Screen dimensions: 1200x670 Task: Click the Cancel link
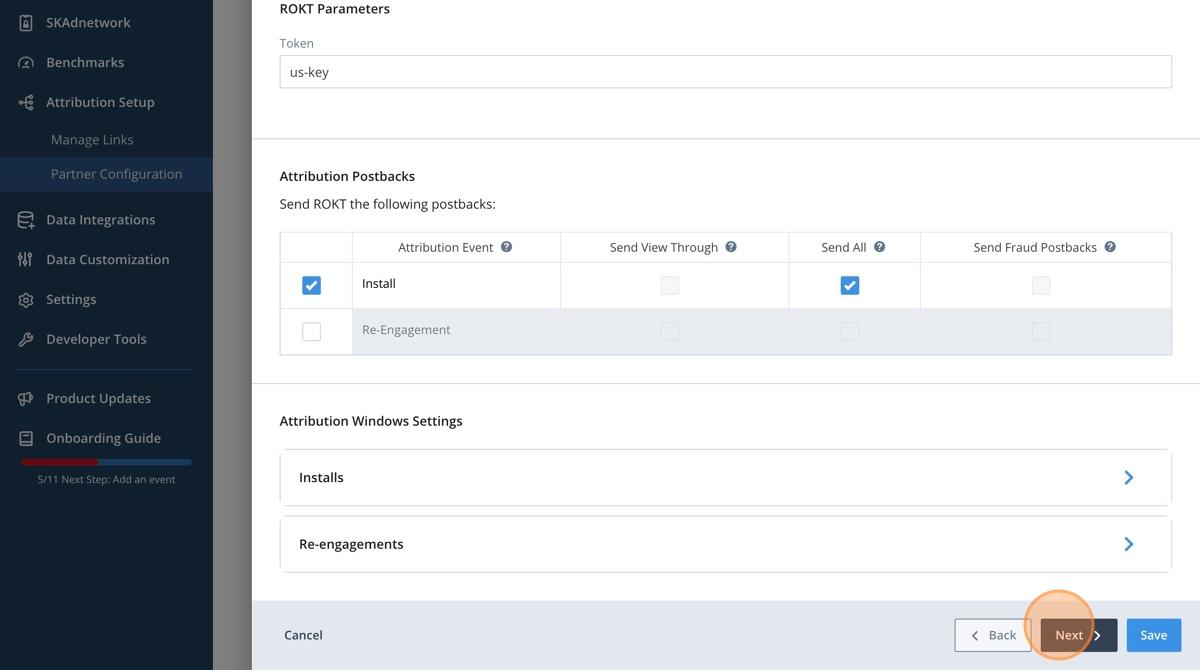303,635
